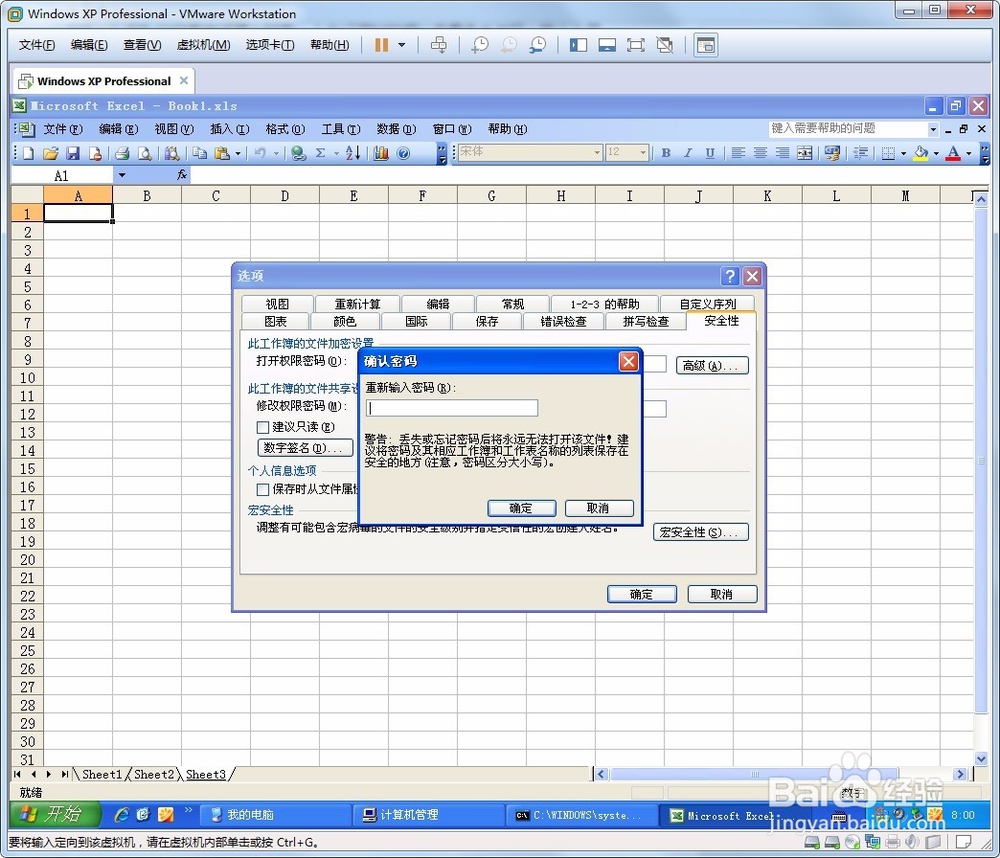Create a new Excel workbook

tap(29, 153)
